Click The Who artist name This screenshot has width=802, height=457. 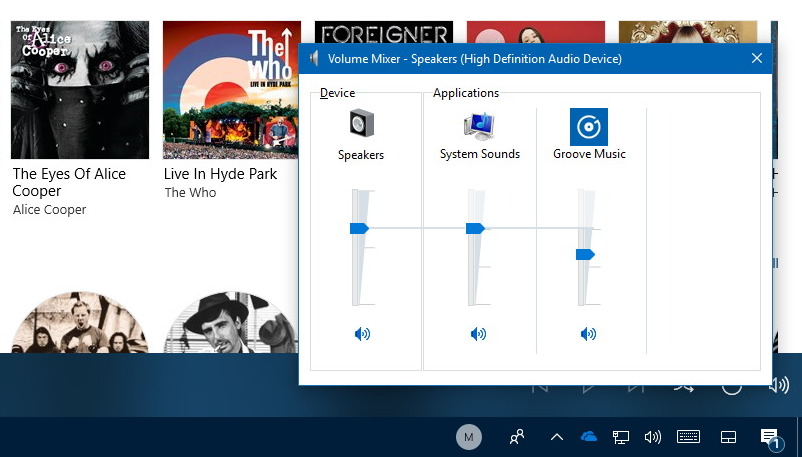tap(190, 192)
